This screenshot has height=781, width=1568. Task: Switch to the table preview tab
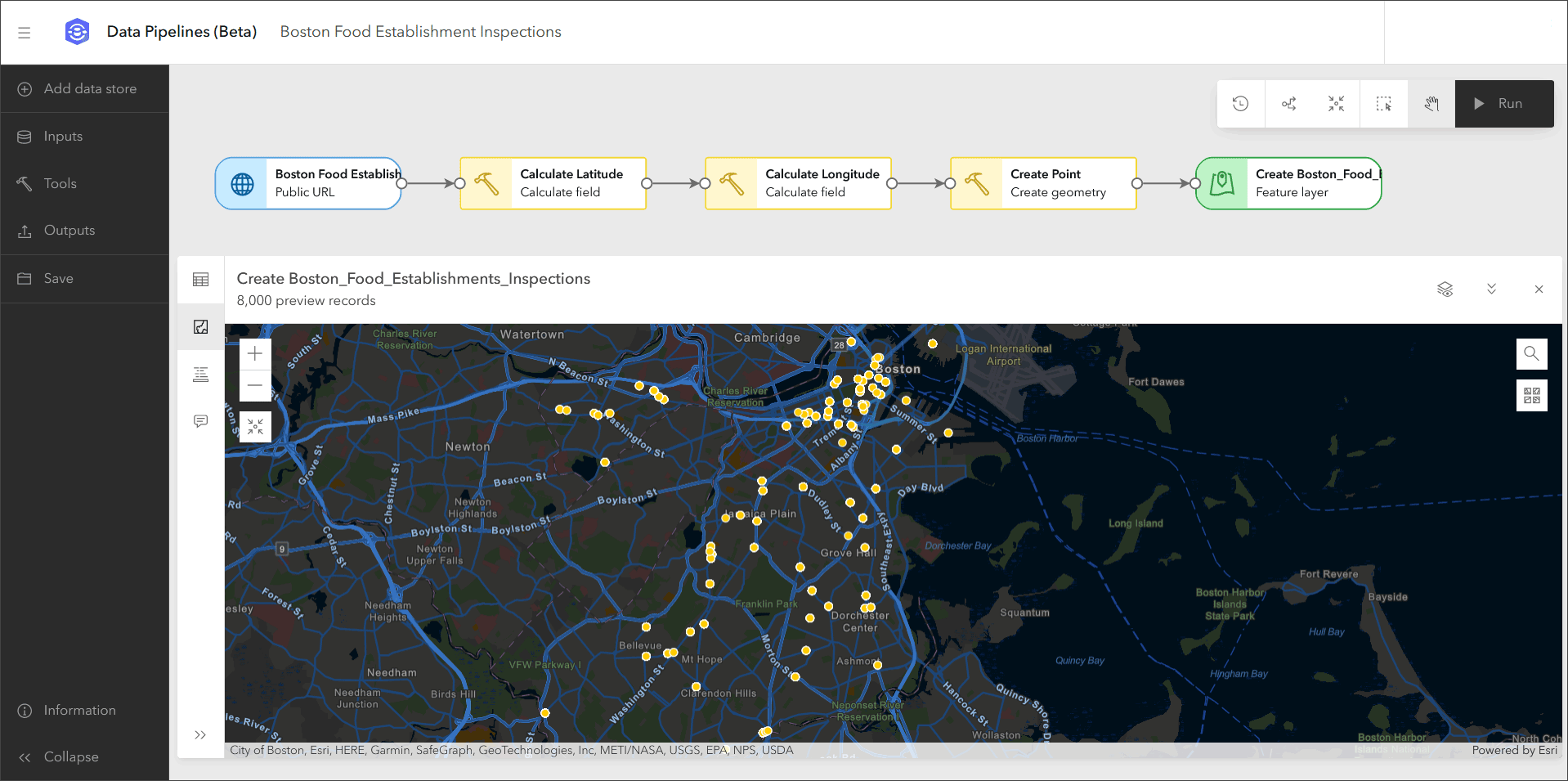pos(200,280)
